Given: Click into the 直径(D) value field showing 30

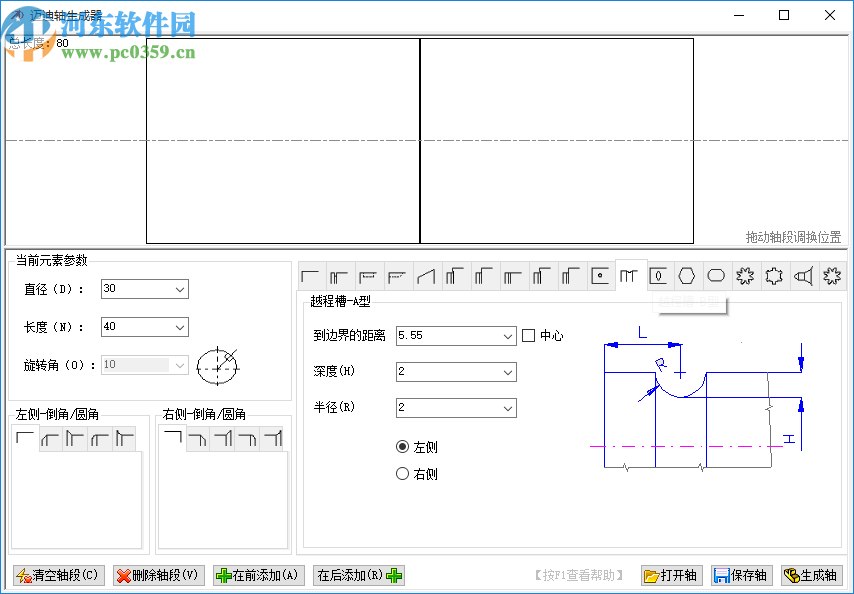Looking at the screenshot, I should click(137, 289).
